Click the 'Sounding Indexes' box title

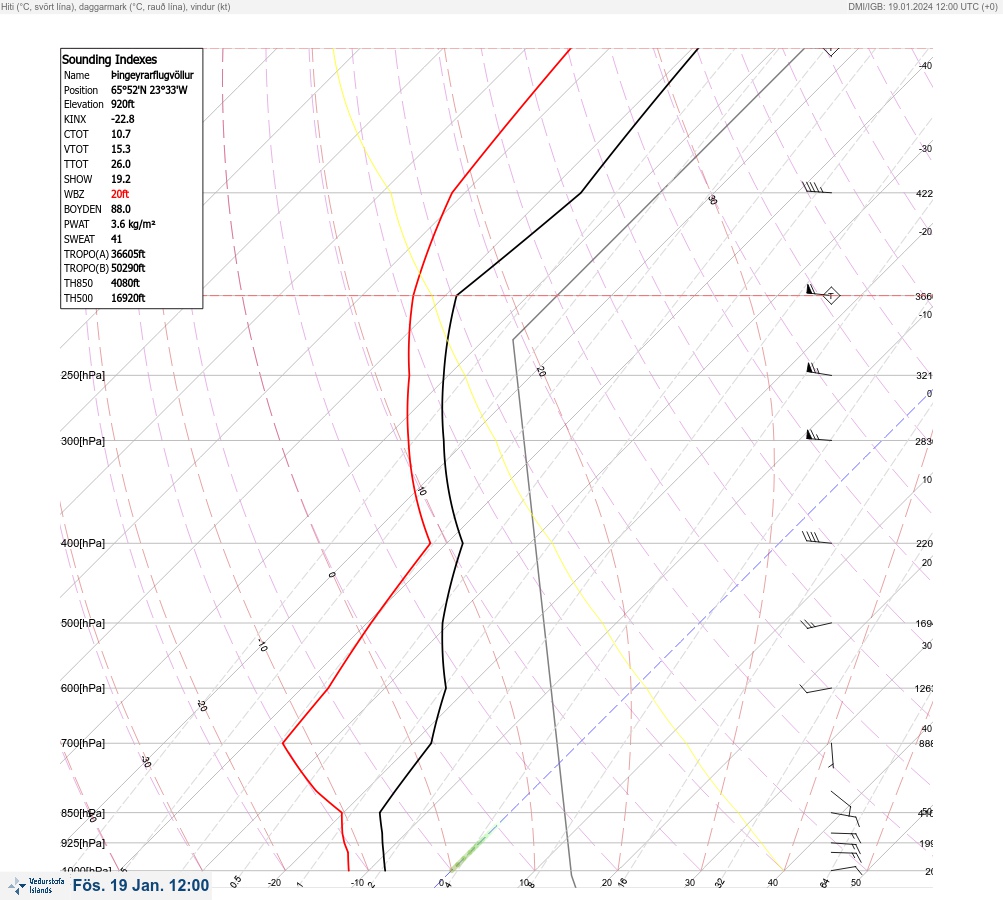(109, 59)
